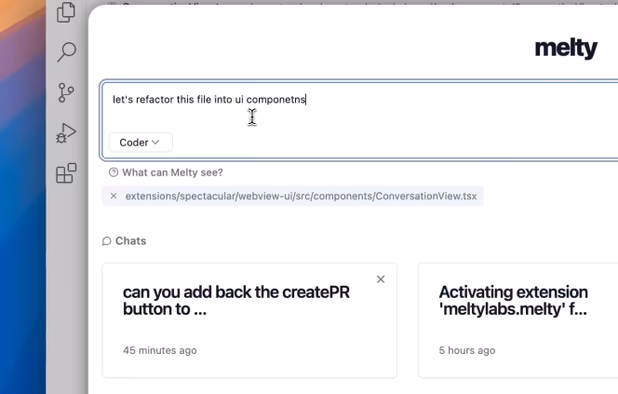Click the Chats section label
This screenshot has height=394, width=618.
click(130, 241)
